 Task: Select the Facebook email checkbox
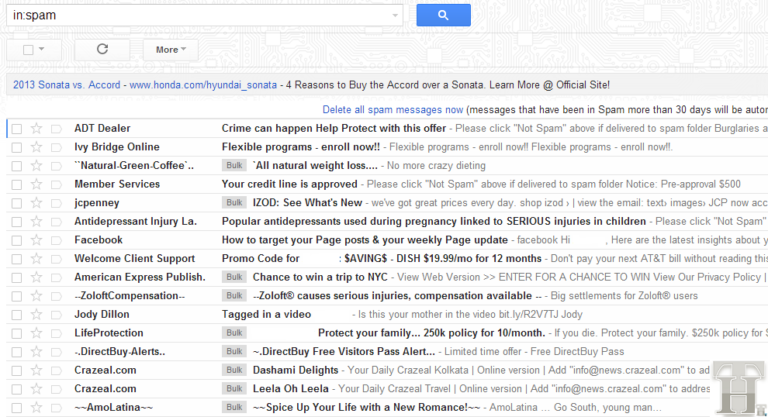pyautogui.click(x=17, y=241)
